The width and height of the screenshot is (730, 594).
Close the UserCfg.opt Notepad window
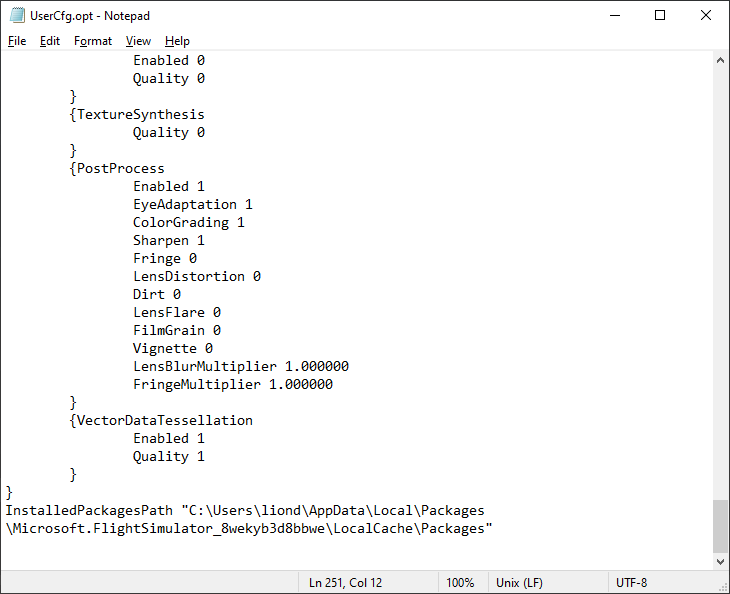point(706,15)
